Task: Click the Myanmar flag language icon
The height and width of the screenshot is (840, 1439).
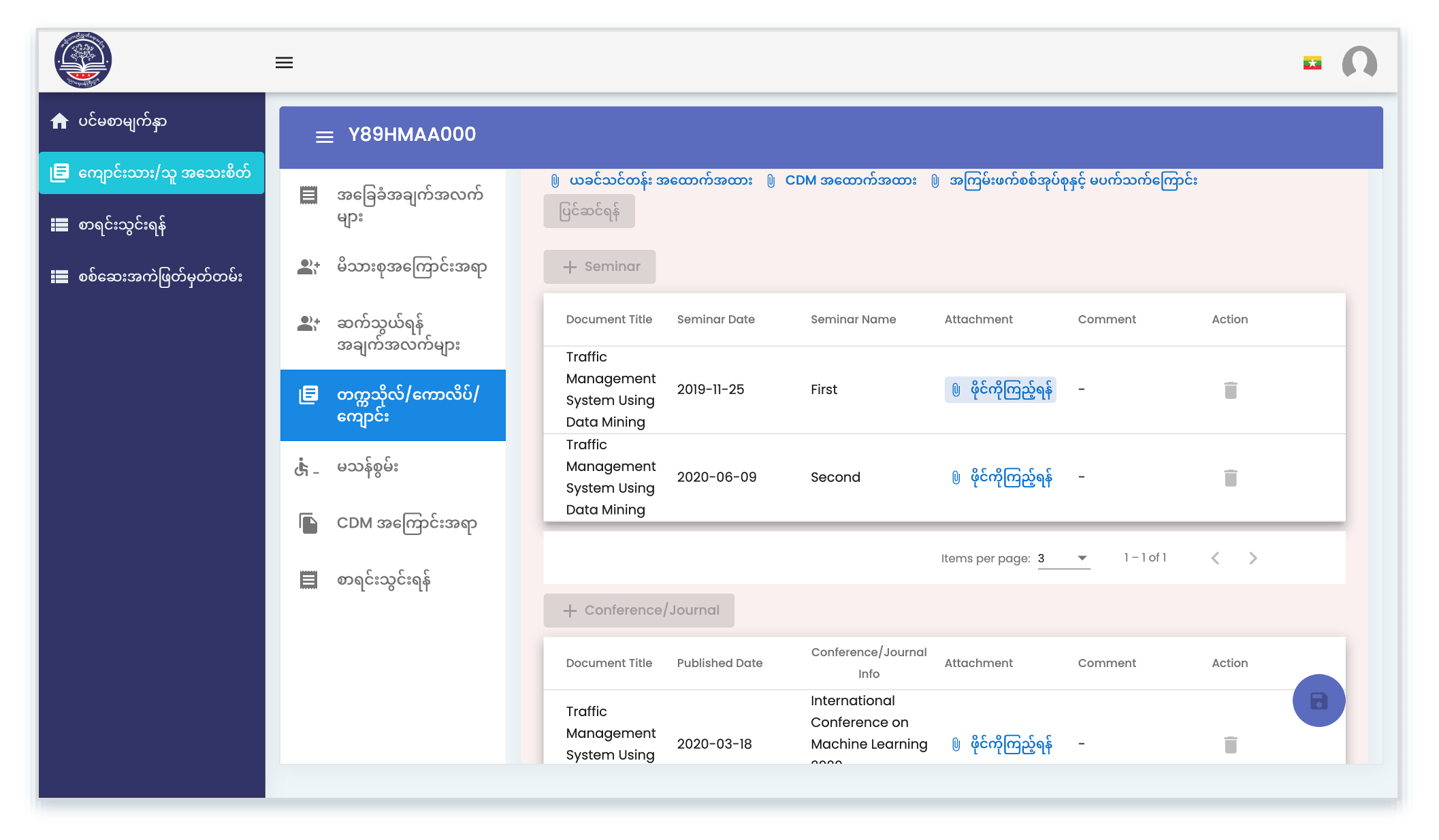Action: [x=1312, y=63]
